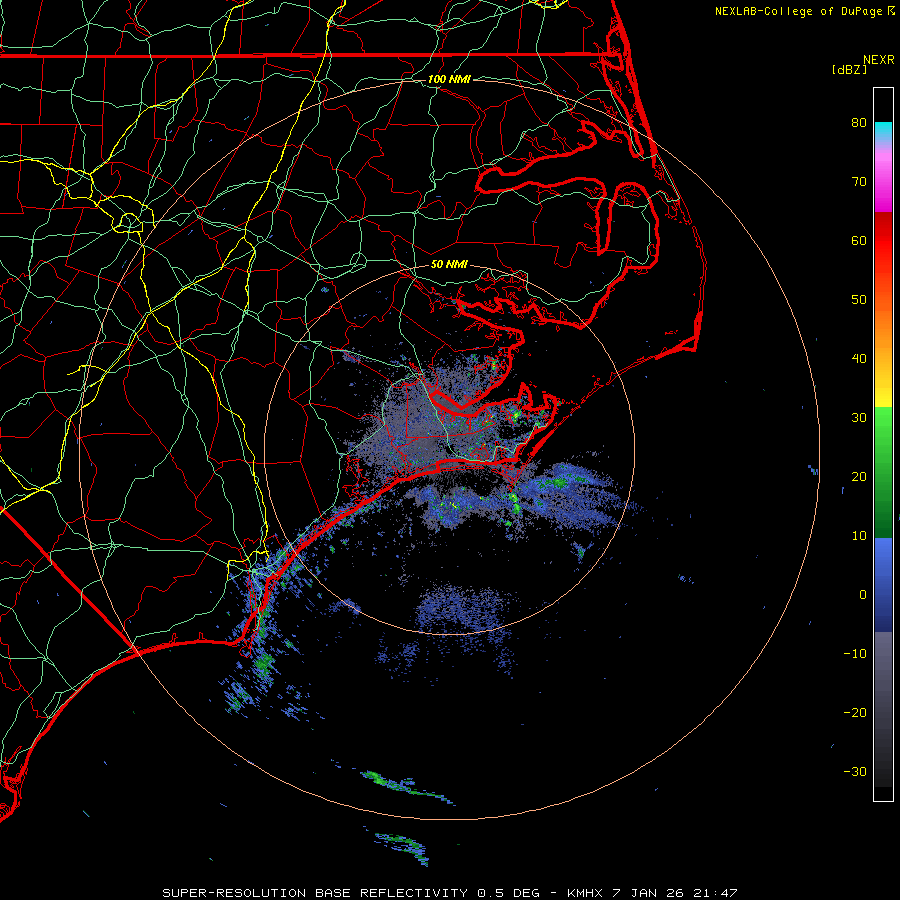Click the 80 dBZ scale label
Viewport: 900px width, 900px height.
[859, 122]
